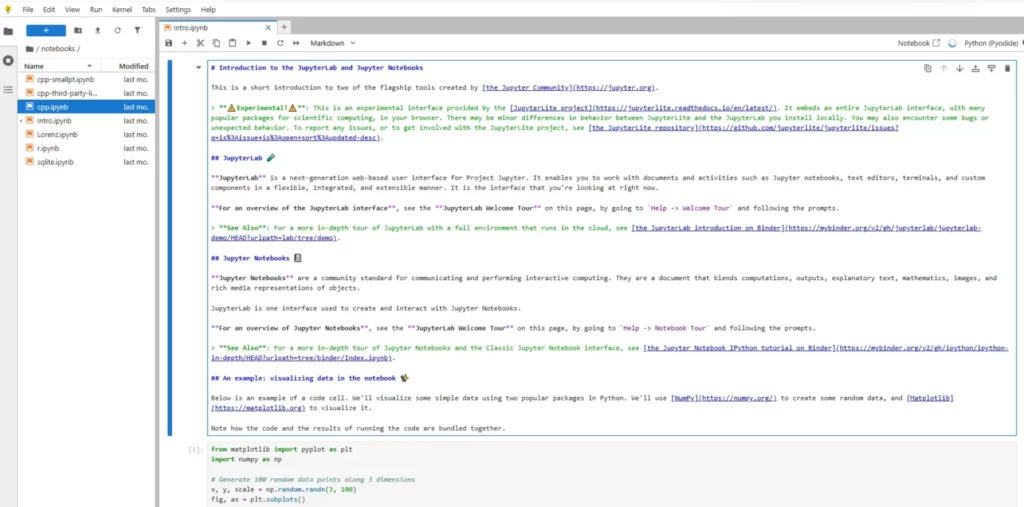Interrupt the kernel with the stop icon

(x=264, y=43)
